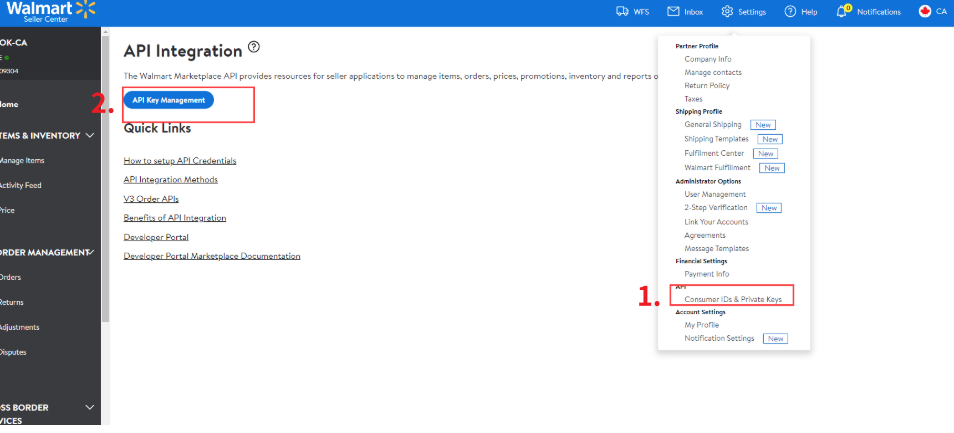The width and height of the screenshot is (954, 433).
Task: Open API Integration Methods link
Action: tap(170, 179)
